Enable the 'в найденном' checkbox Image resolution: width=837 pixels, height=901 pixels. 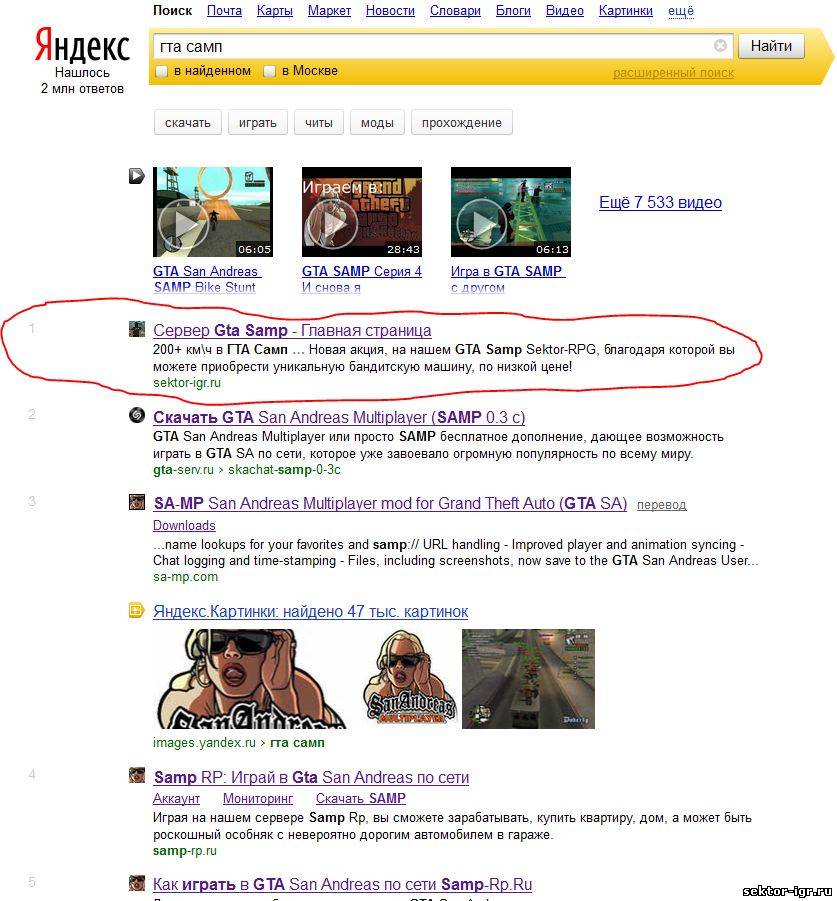pos(161,71)
